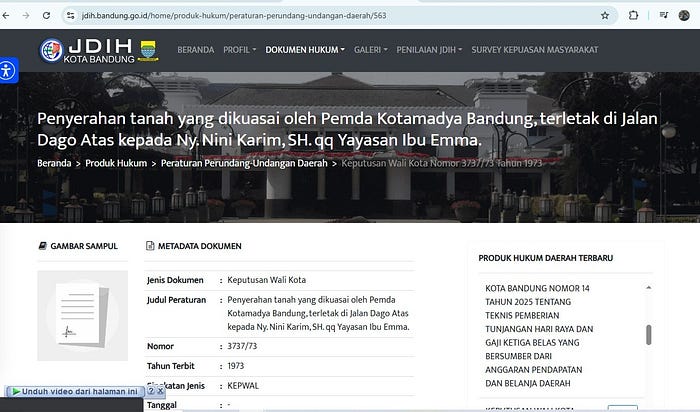Image resolution: width=700 pixels, height=412 pixels.
Task: Click Beranda in the breadcrumb
Action: pyautogui.click(x=54, y=163)
